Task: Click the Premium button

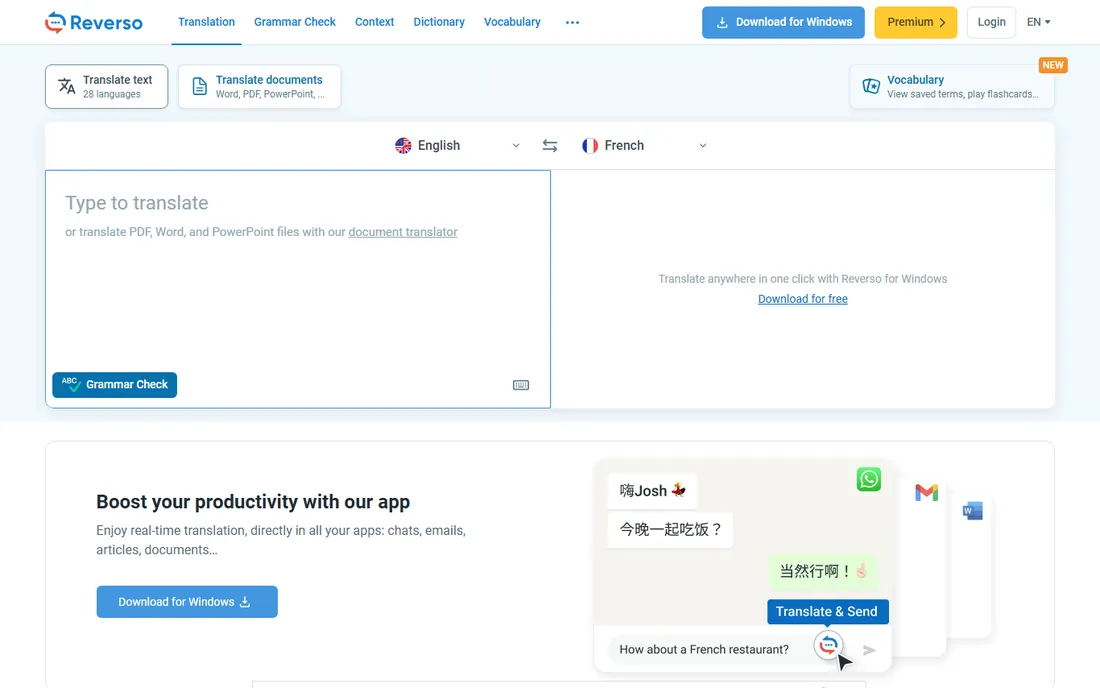Action: 915,22
